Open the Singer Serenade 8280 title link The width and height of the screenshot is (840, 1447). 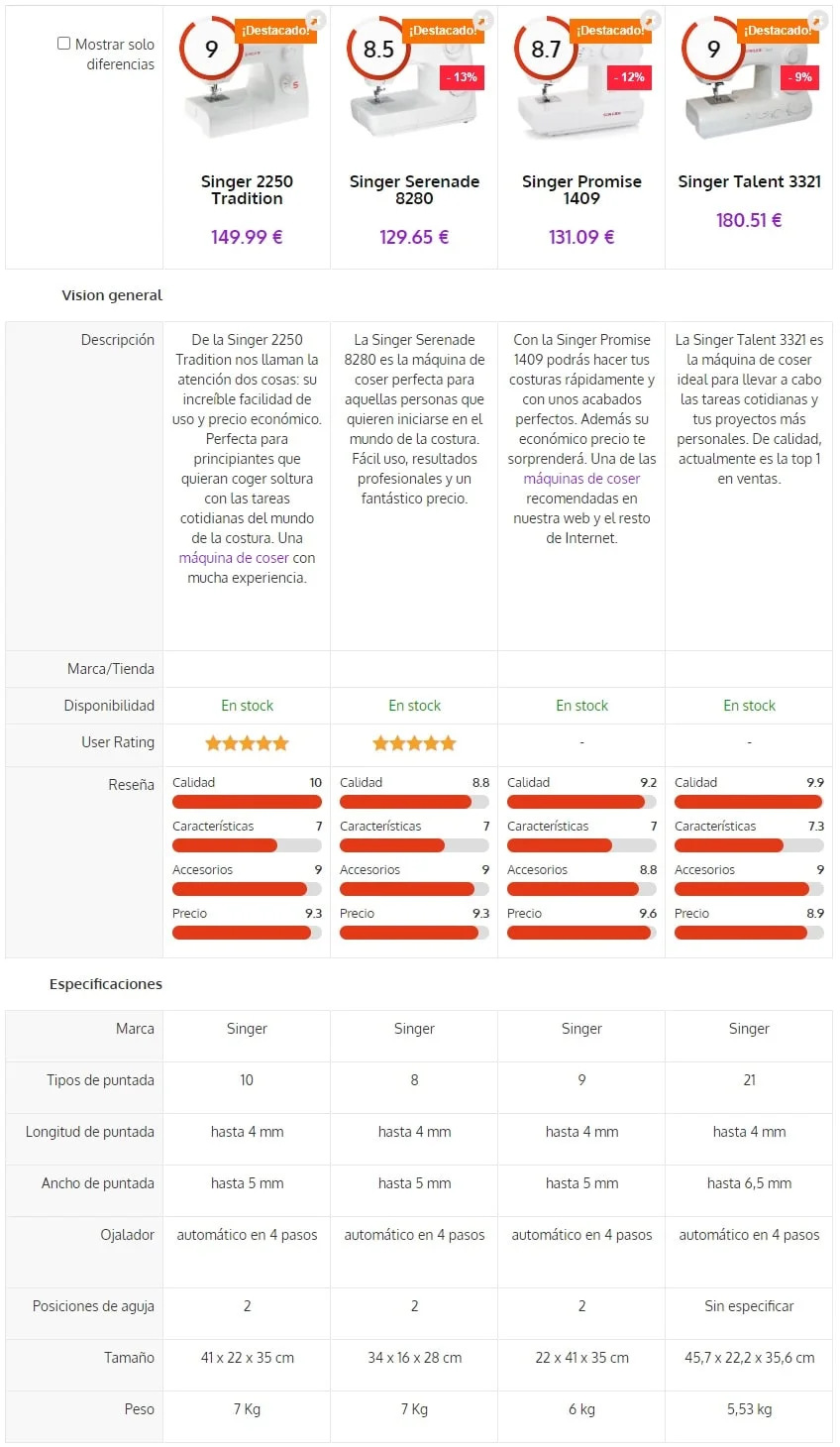click(x=414, y=189)
